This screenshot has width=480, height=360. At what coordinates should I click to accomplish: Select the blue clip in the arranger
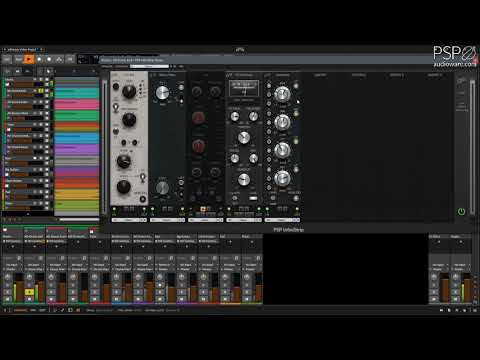77,138
